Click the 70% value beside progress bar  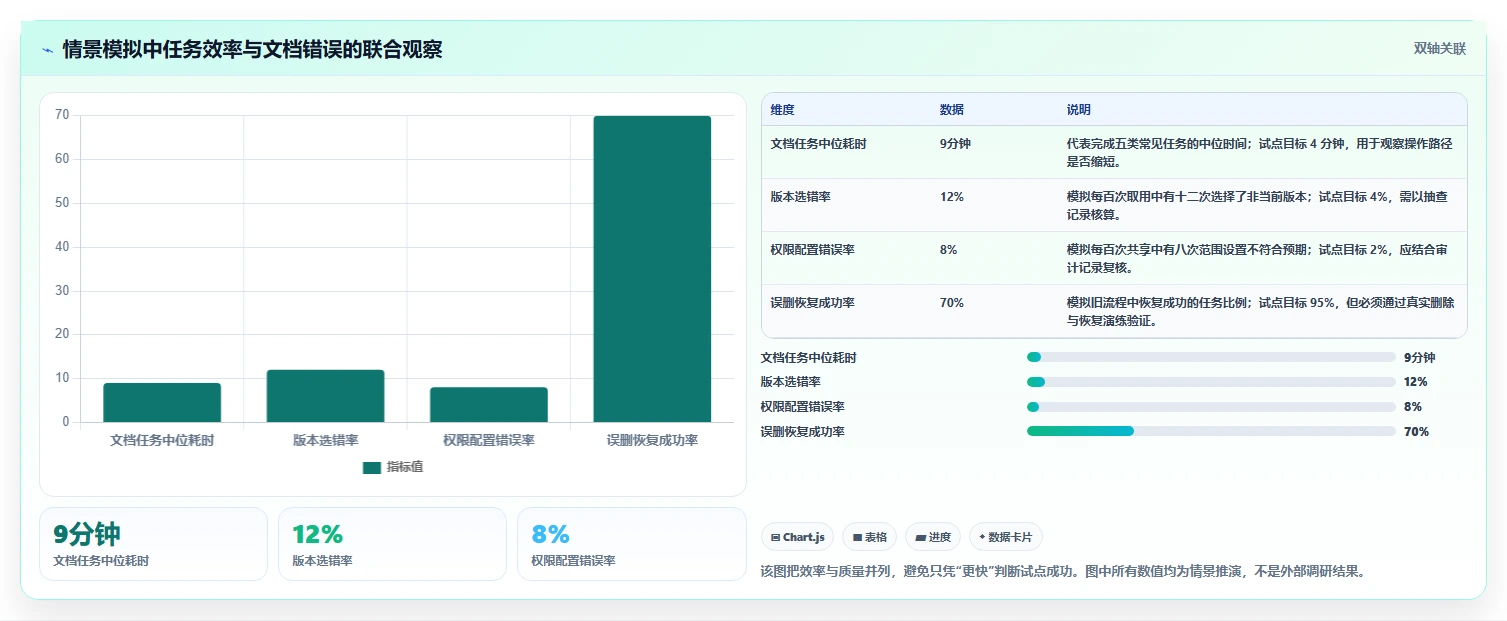1416,432
